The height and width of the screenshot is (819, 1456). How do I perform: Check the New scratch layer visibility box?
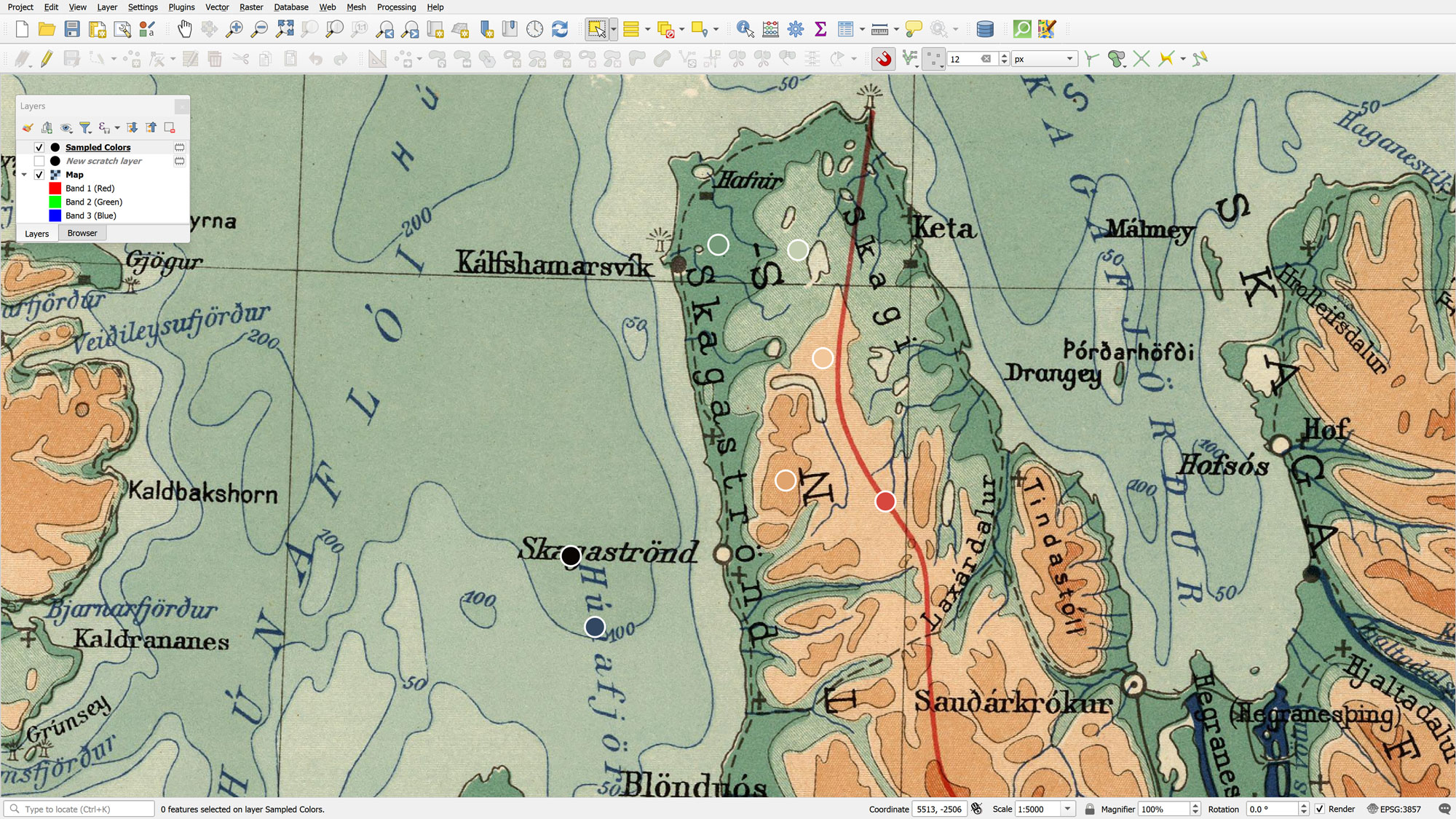(39, 161)
